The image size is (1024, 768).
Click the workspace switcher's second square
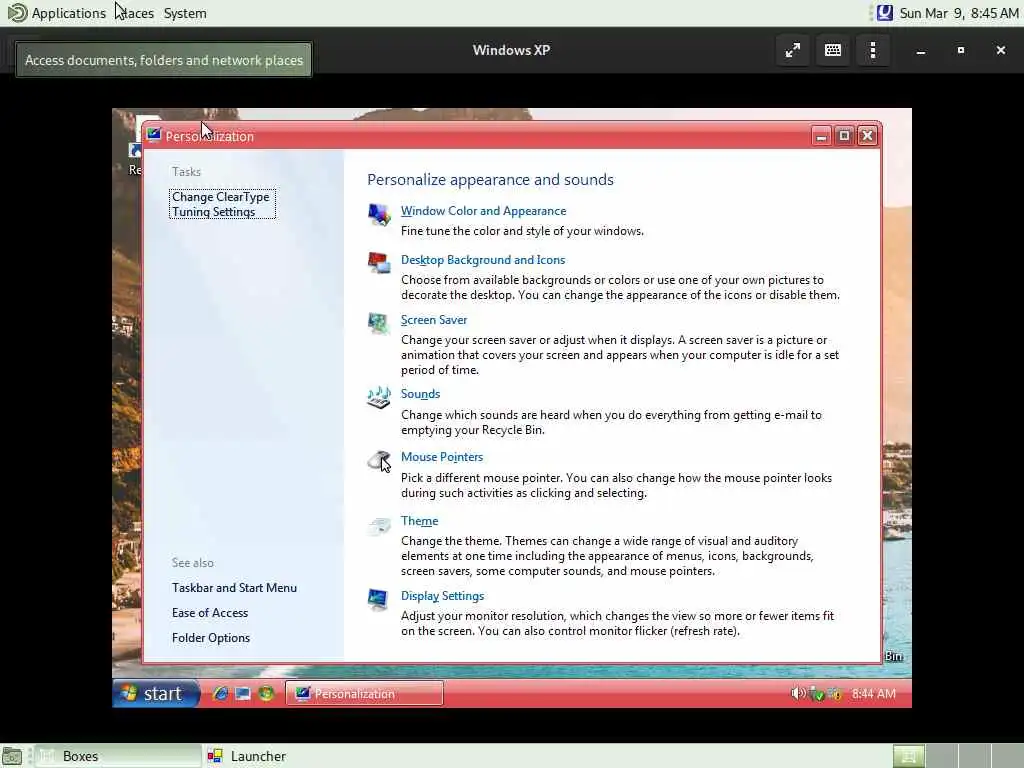[942, 756]
